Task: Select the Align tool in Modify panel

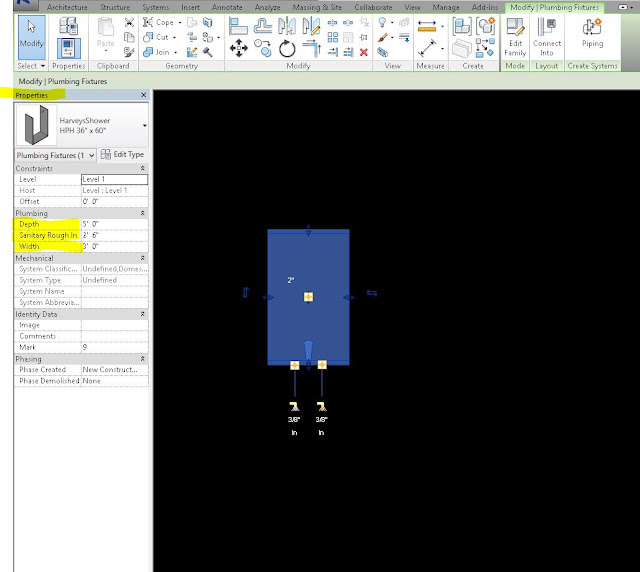Action: point(238,26)
